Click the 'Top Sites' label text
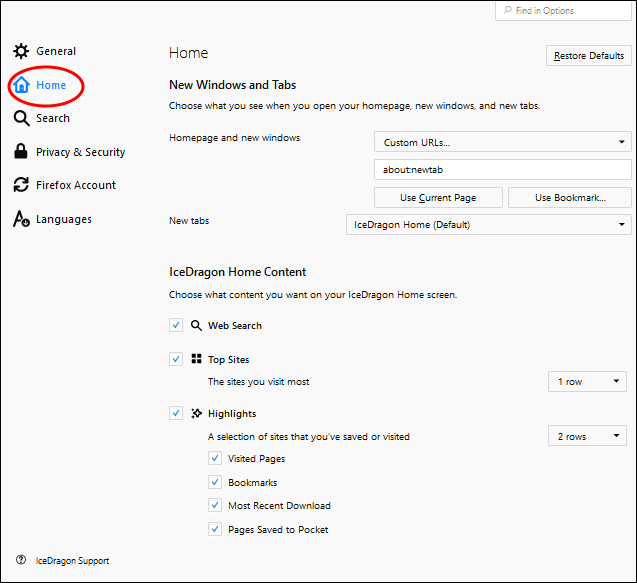637x583 pixels. point(228,360)
